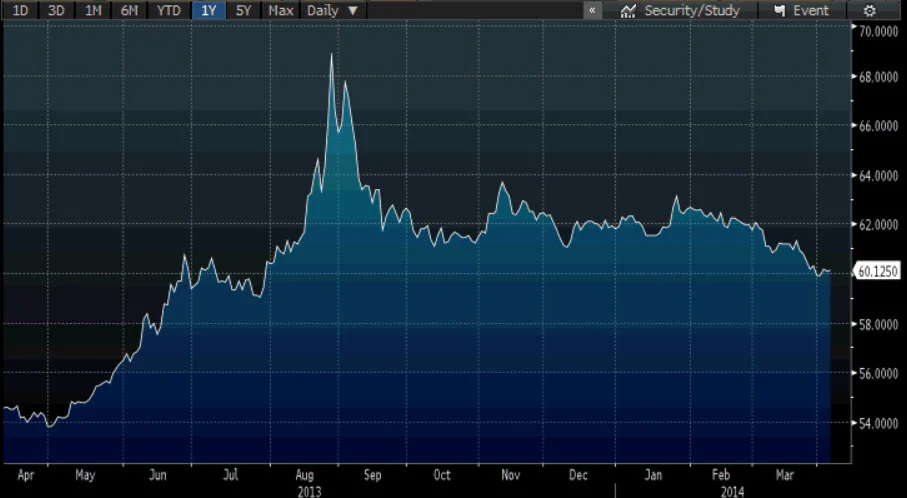The image size is (907, 498).
Task: Click the Feb month label
Action: 721,475
